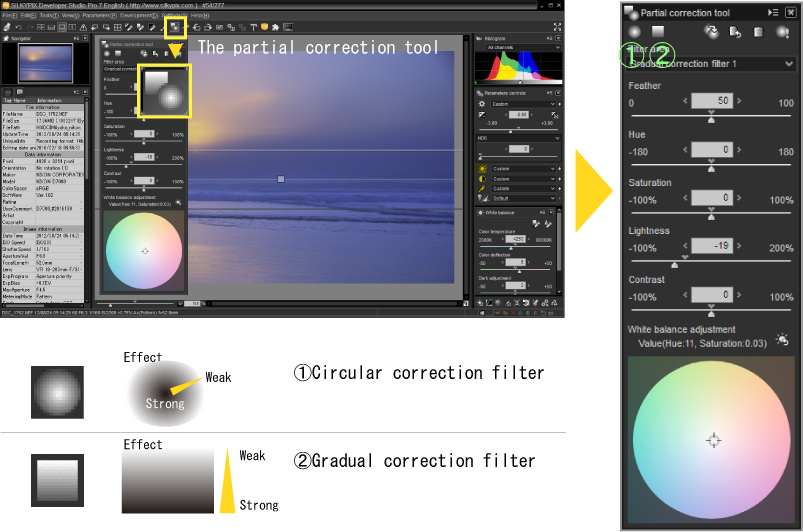Viewport: 803px width, 532px height.
Task: Select the partial correction tool in main toolbar
Action: click(x=174, y=27)
